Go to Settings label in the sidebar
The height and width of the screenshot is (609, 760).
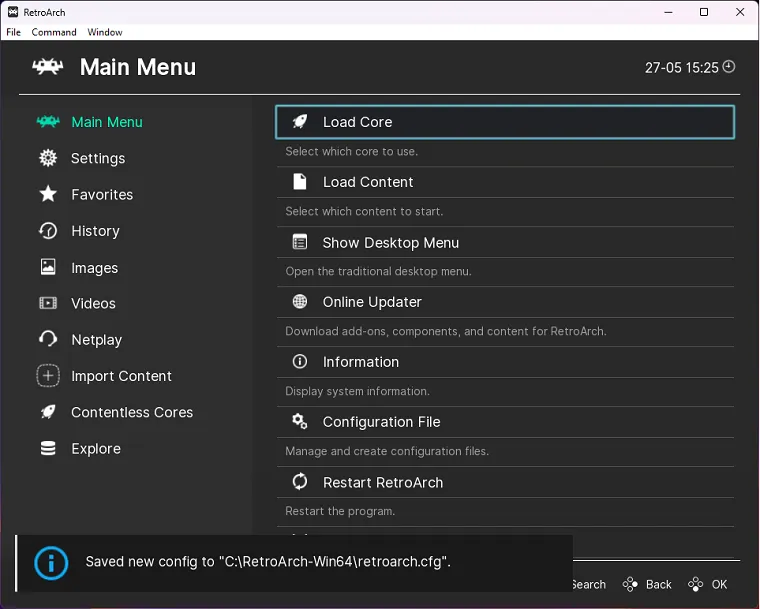98,159
